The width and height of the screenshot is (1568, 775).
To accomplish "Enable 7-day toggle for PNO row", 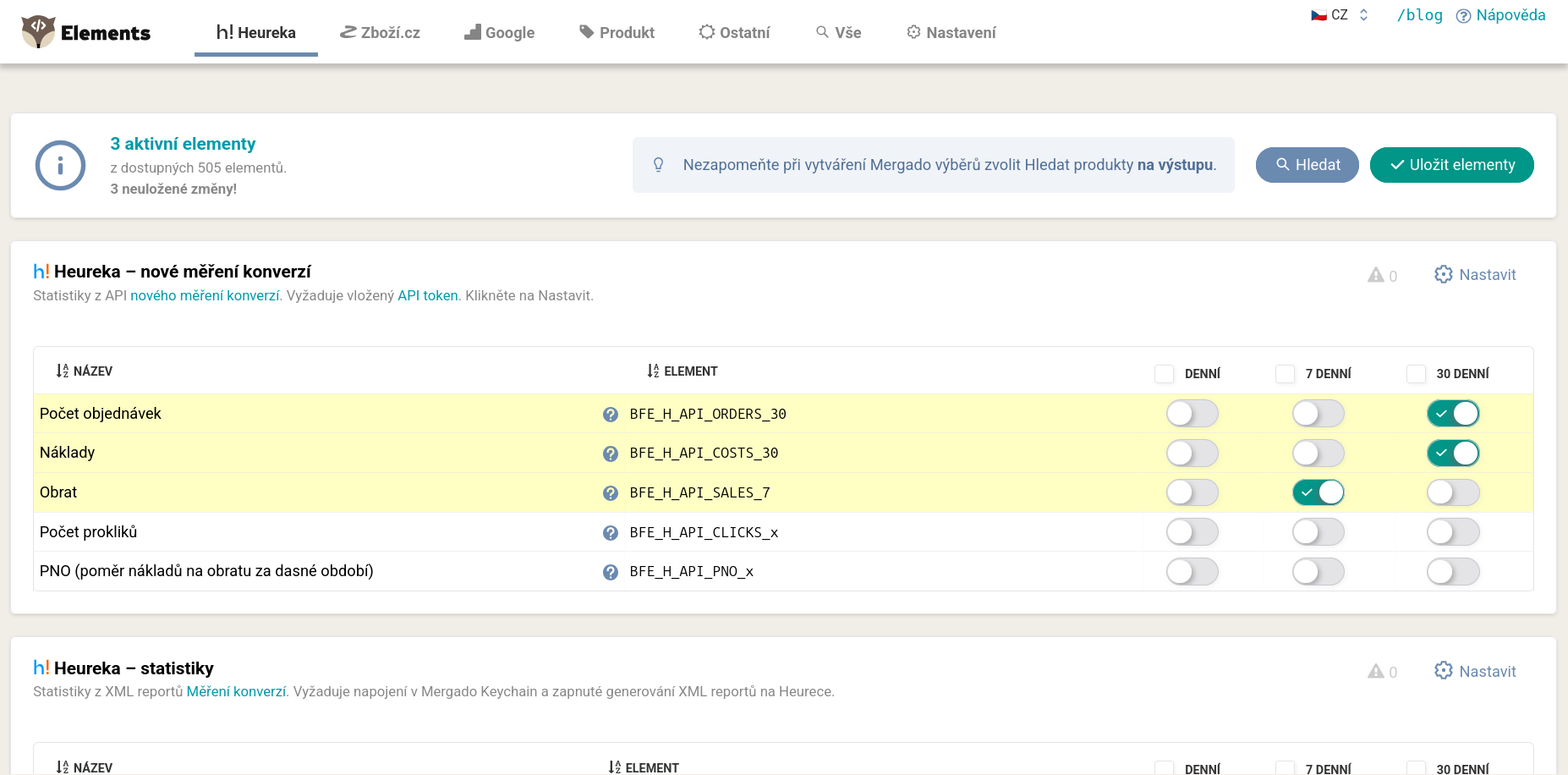I will click(1319, 572).
